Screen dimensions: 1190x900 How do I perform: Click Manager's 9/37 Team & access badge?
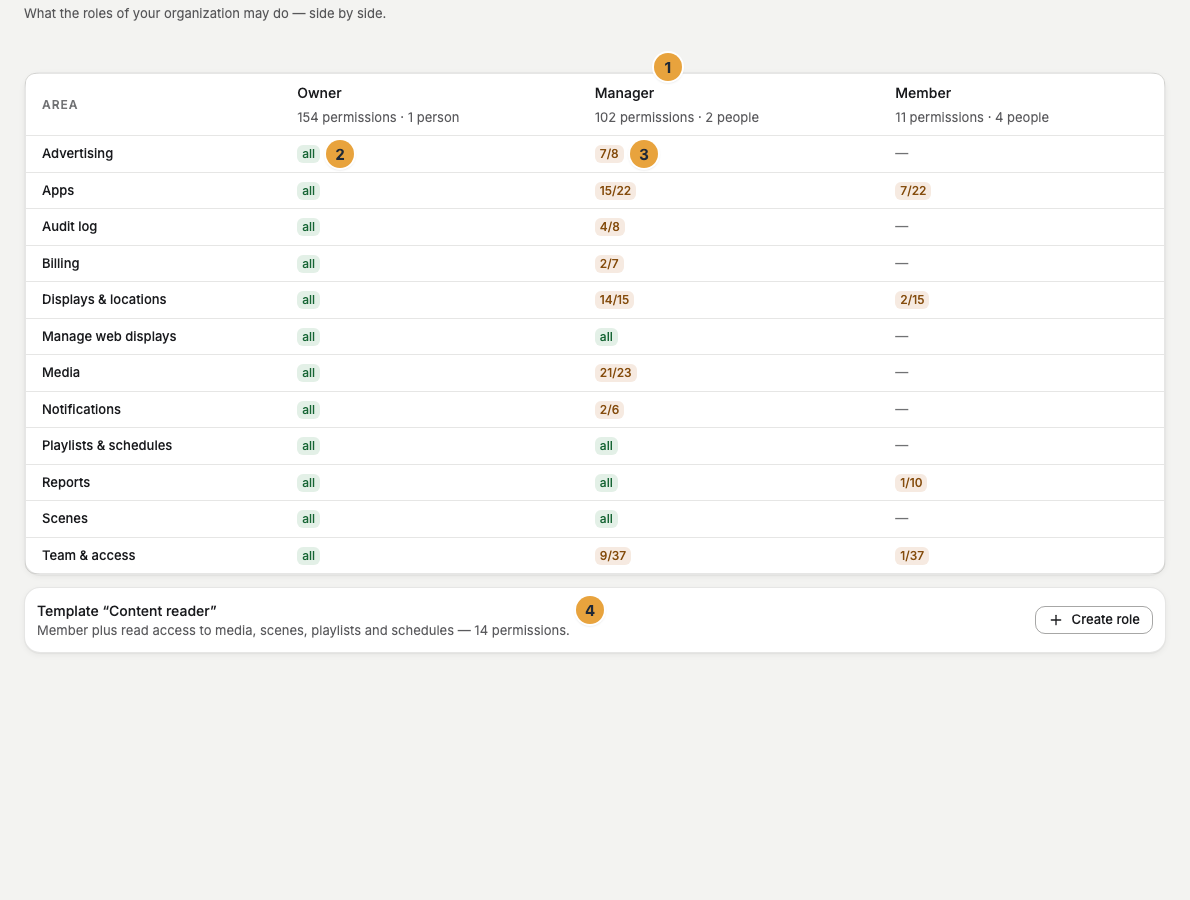click(612, 555)
